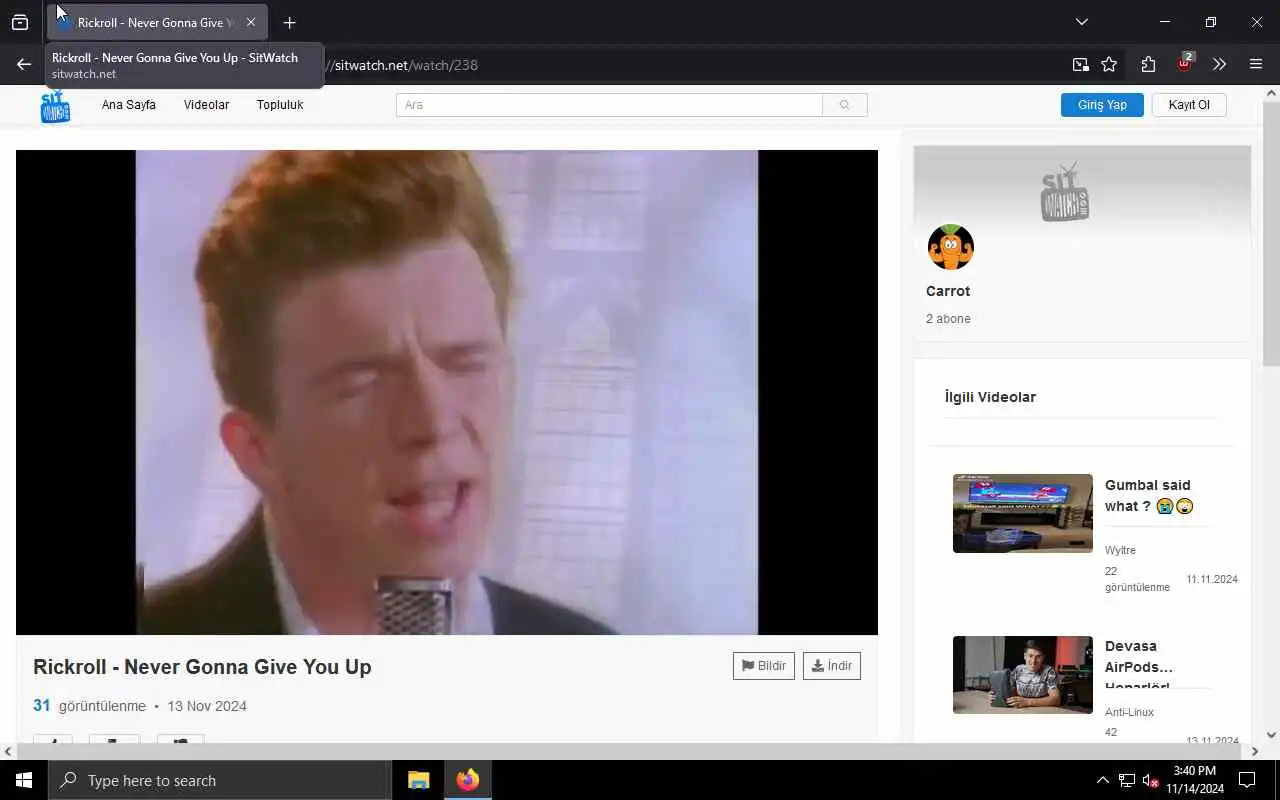The width and height of the screenshot is (1280, 800).
Task: Open the Ana Sayfa menu item
Action: pos(129,105)
